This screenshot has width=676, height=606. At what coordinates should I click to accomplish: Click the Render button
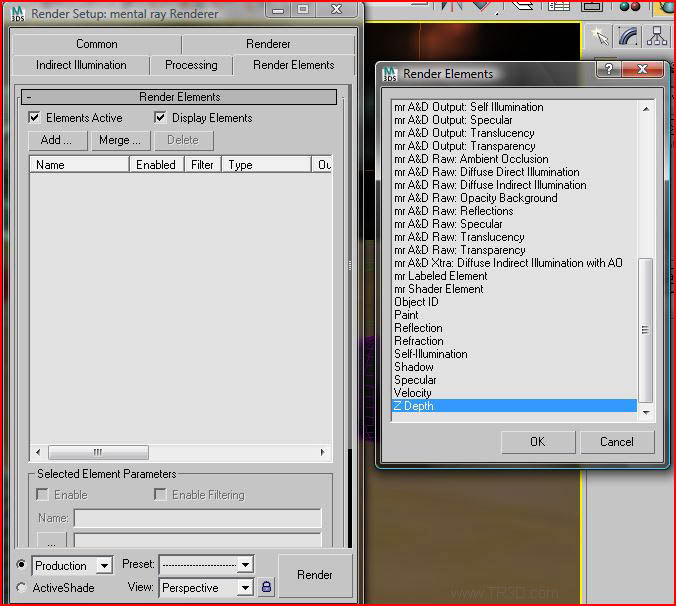315,575
